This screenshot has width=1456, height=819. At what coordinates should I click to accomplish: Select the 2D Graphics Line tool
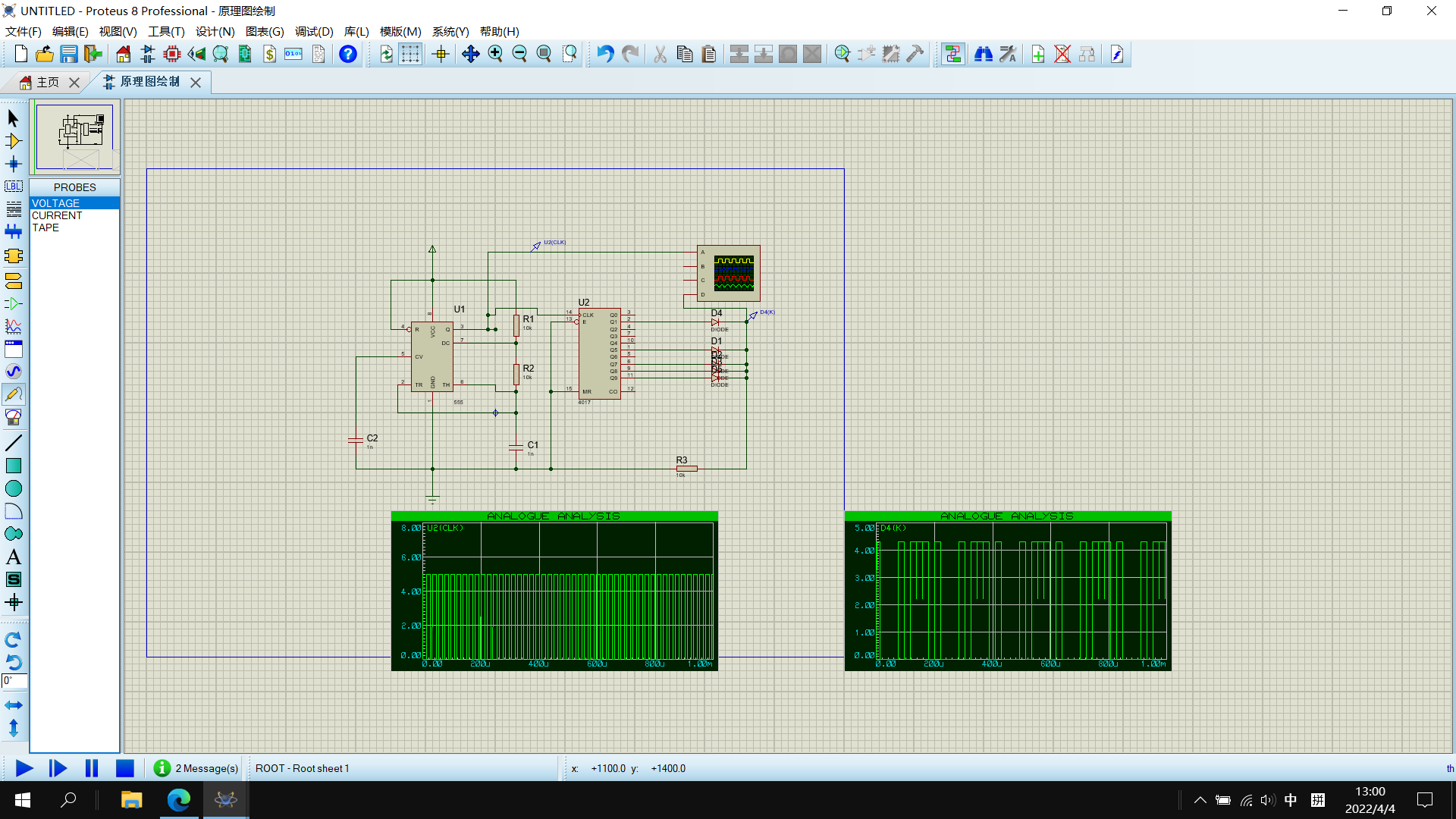click(14, 443)
